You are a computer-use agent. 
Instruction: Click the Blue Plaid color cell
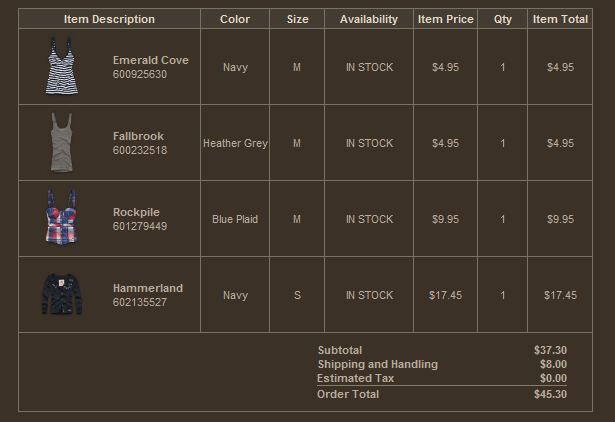235,219
